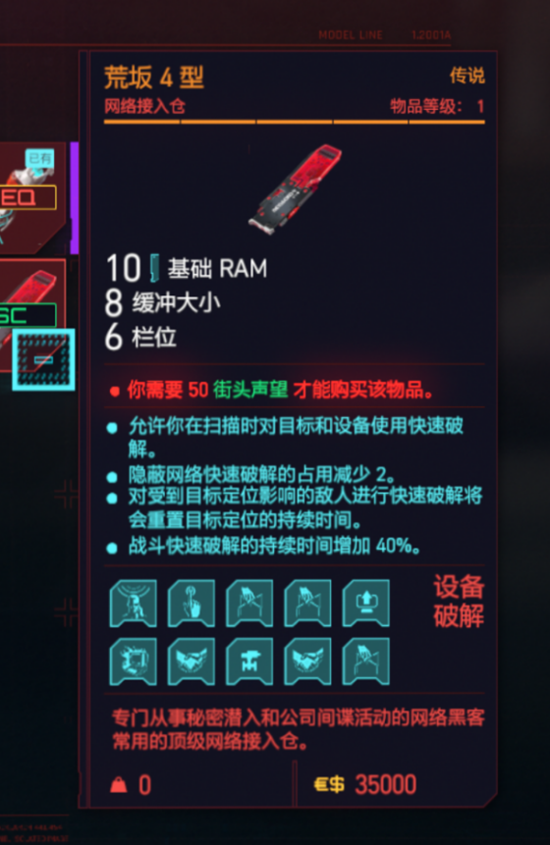Click the orange segmented item level bar
550x845 pixels.
(x=294, y=122)
